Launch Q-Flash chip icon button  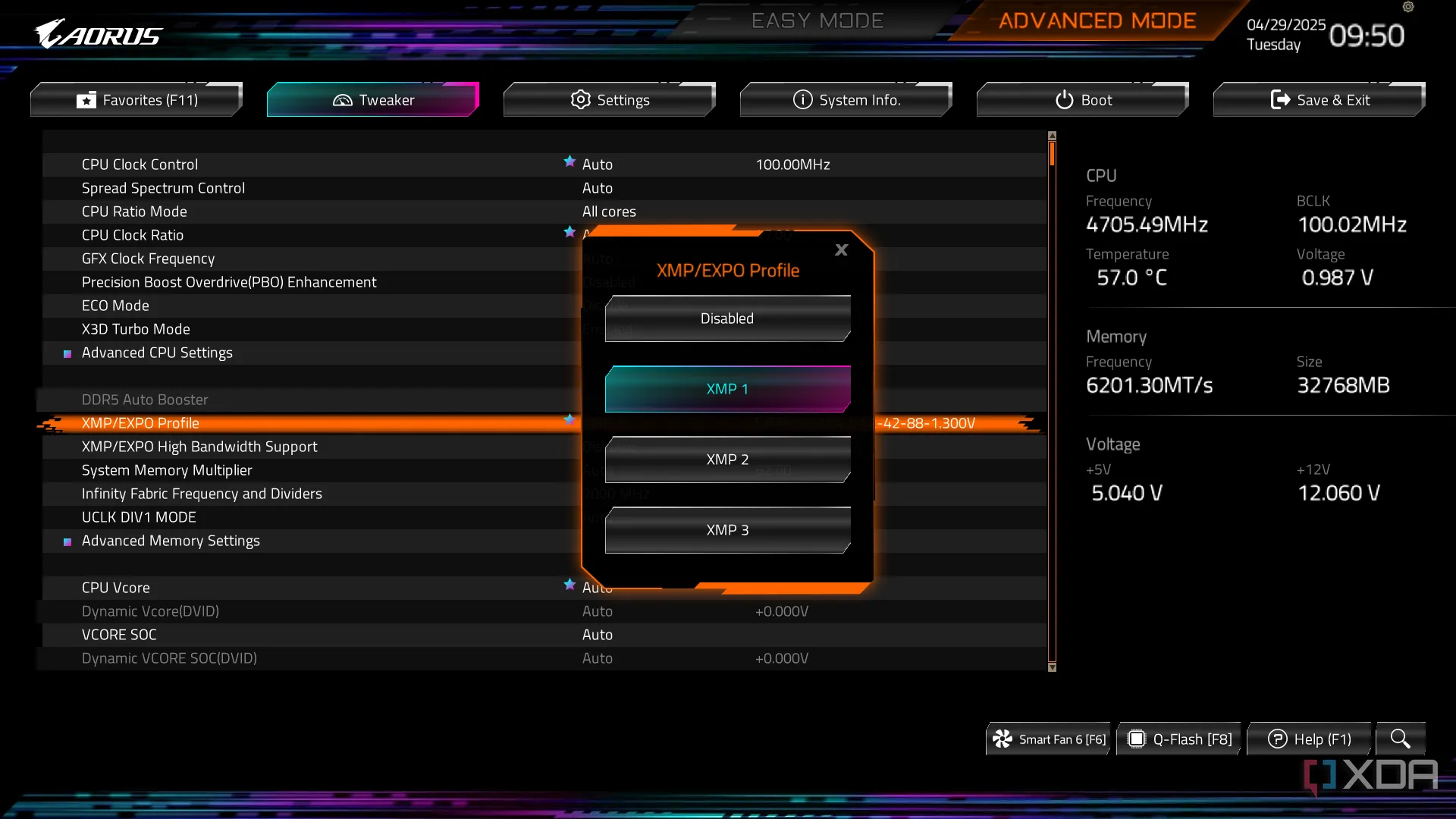click(1137, 739)
